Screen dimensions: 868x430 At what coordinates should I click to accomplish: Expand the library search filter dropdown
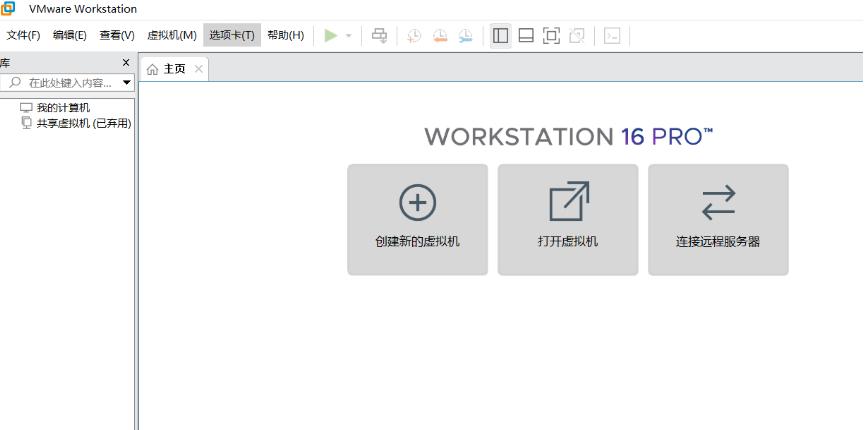click(x=127, y=82)
